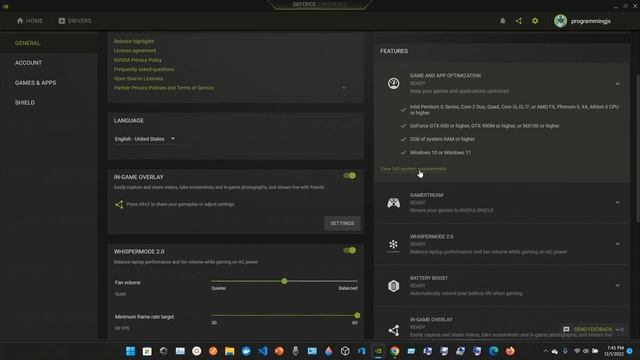Open the Release highlights link
This screenshot has width=640, height=360.
(x=134, y=41)
